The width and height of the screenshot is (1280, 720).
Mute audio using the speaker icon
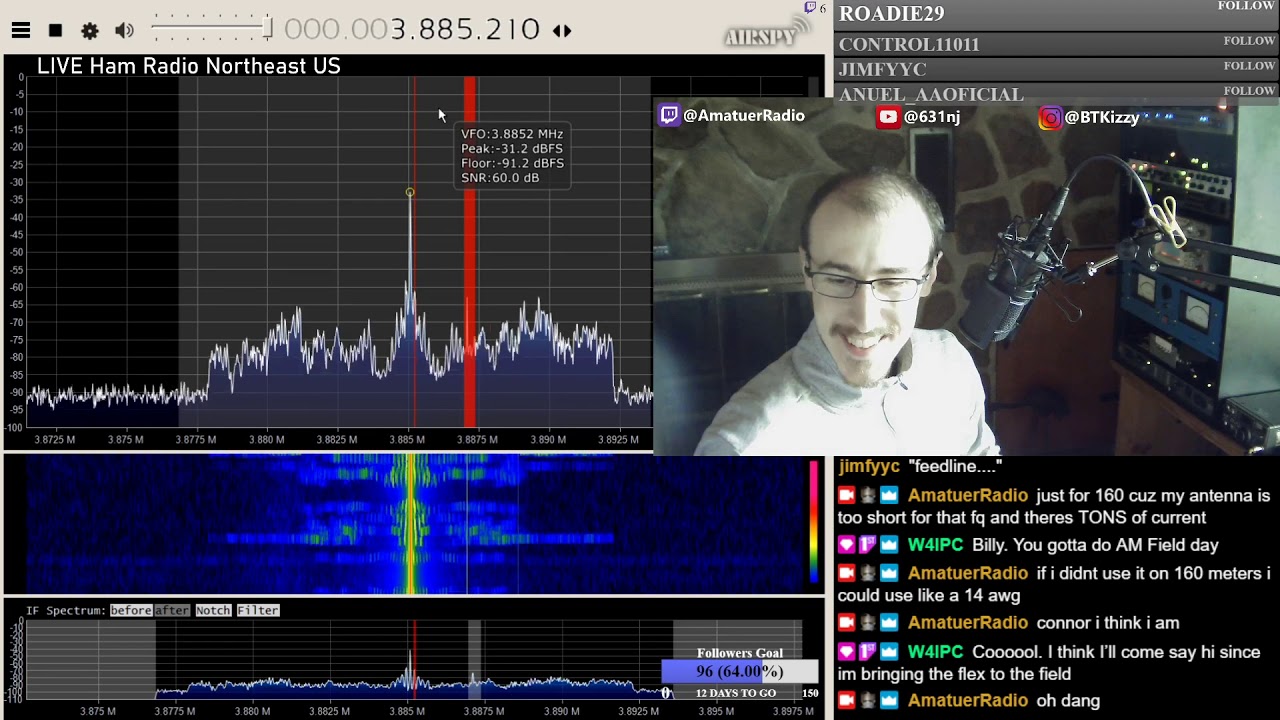(124, 31)
